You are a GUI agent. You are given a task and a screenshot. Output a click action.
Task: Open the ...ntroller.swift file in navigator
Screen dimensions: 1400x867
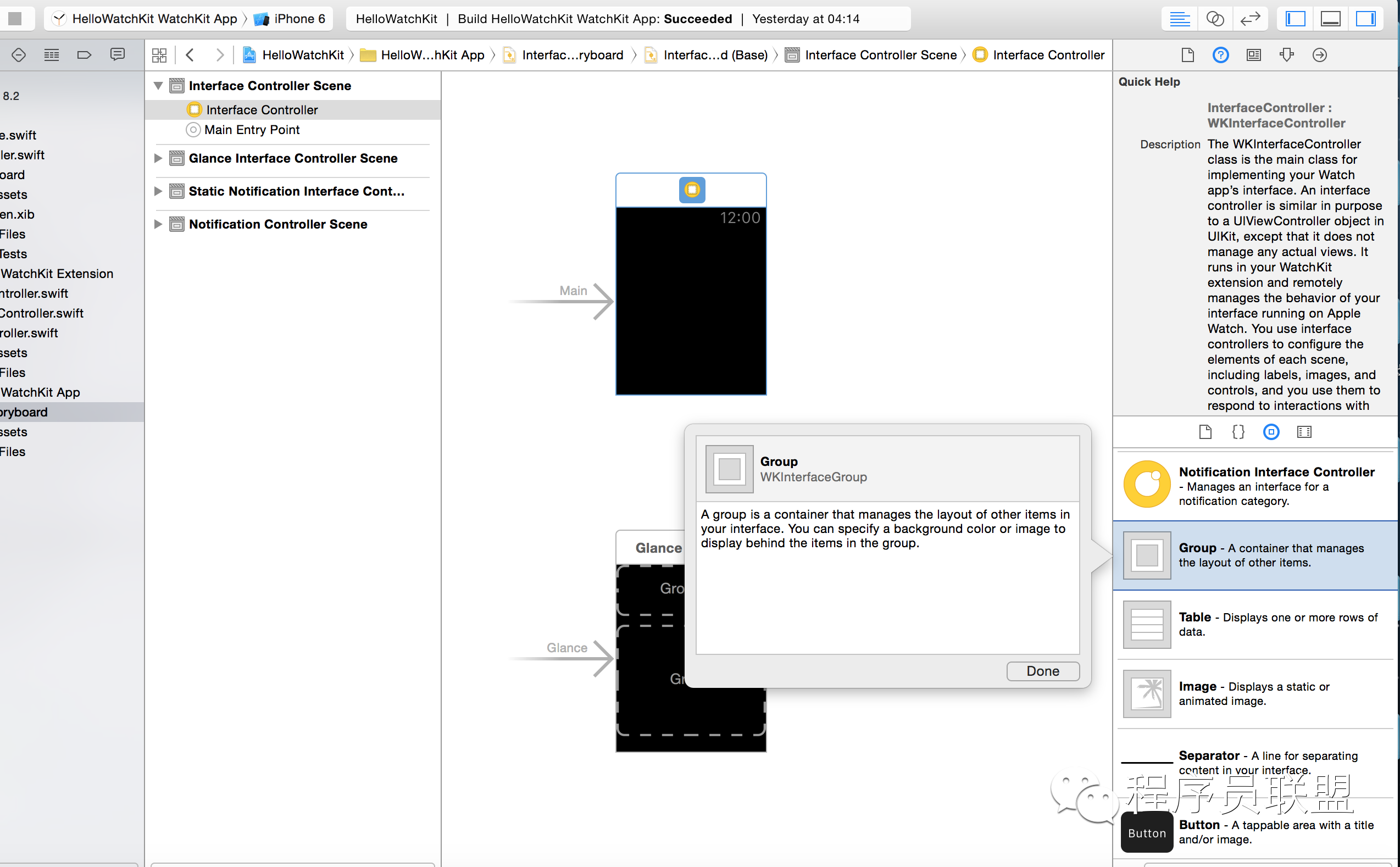pos(71,293)
